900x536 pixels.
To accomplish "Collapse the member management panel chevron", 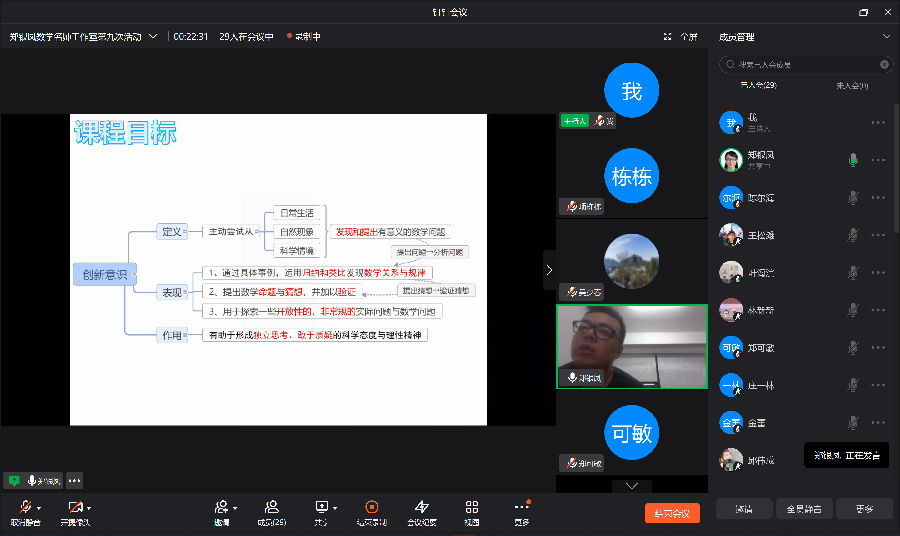I will click(886, 37).
